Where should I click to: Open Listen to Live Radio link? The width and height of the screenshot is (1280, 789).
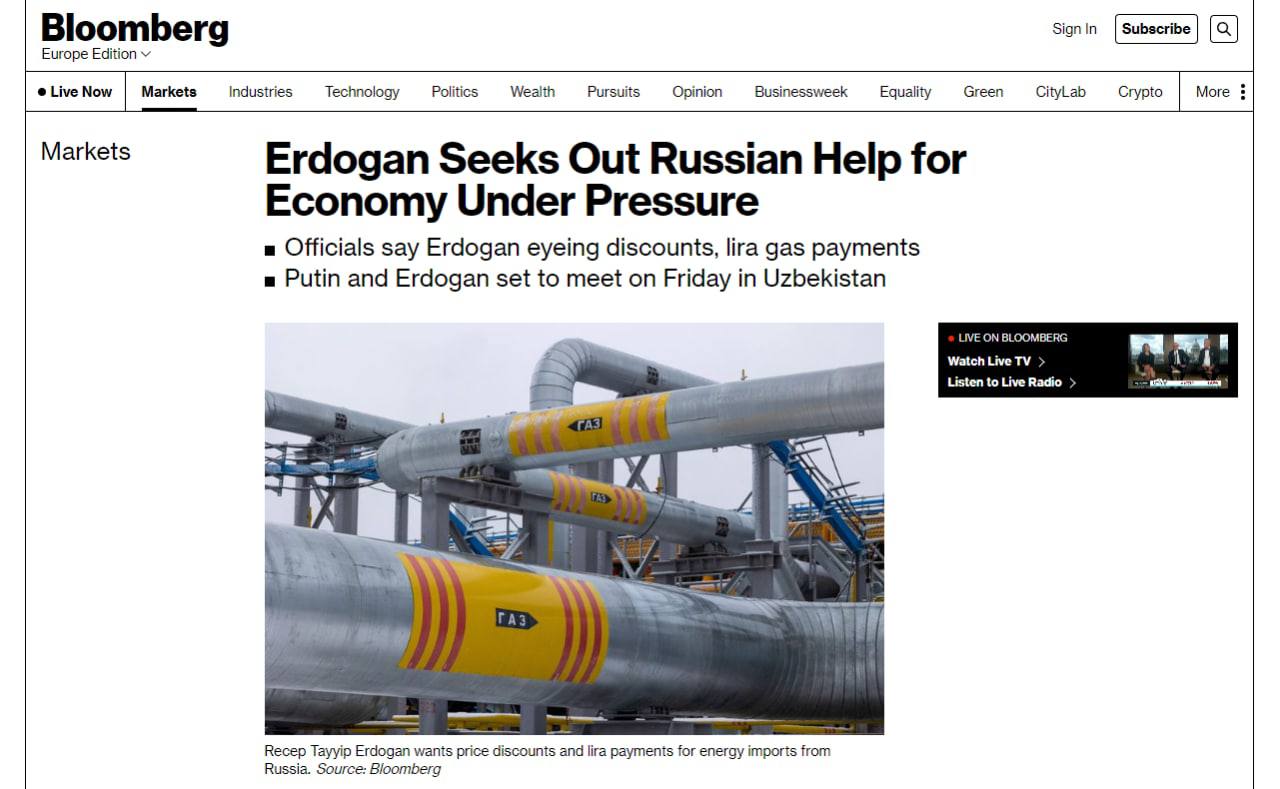point(1011,382)
